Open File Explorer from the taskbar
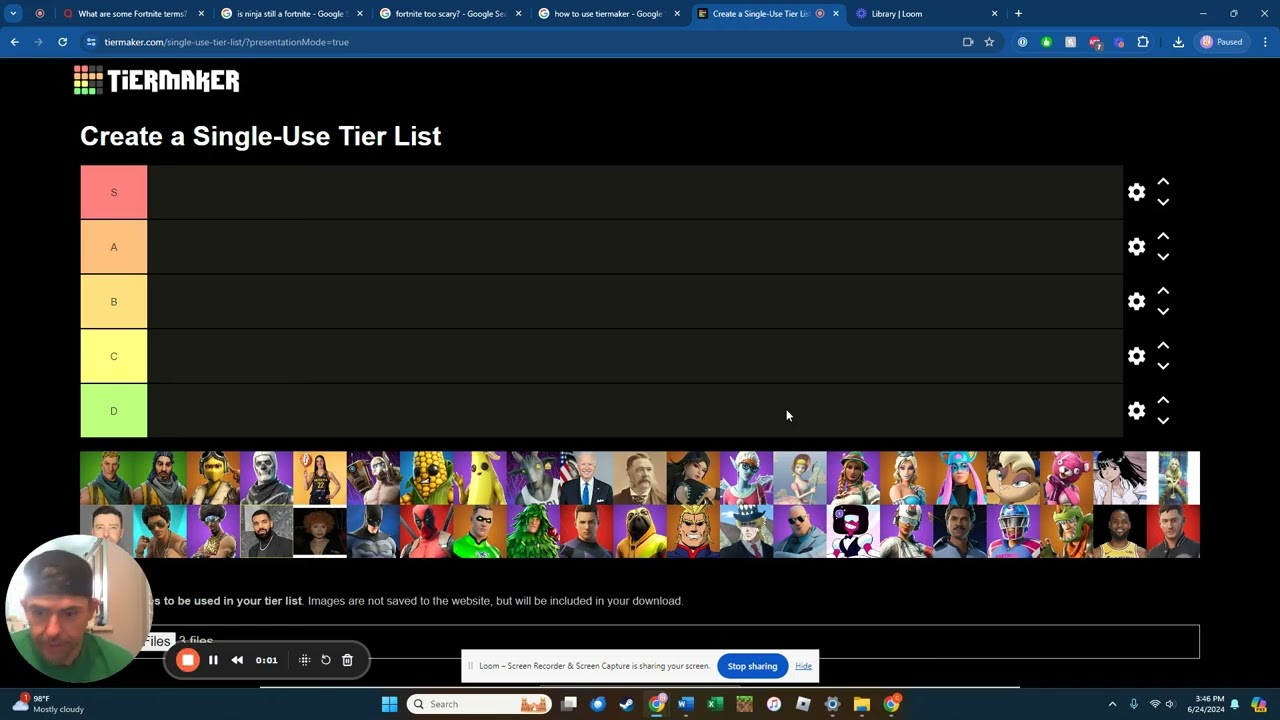Screen dimensions: 1280x720 pos(861,704)
